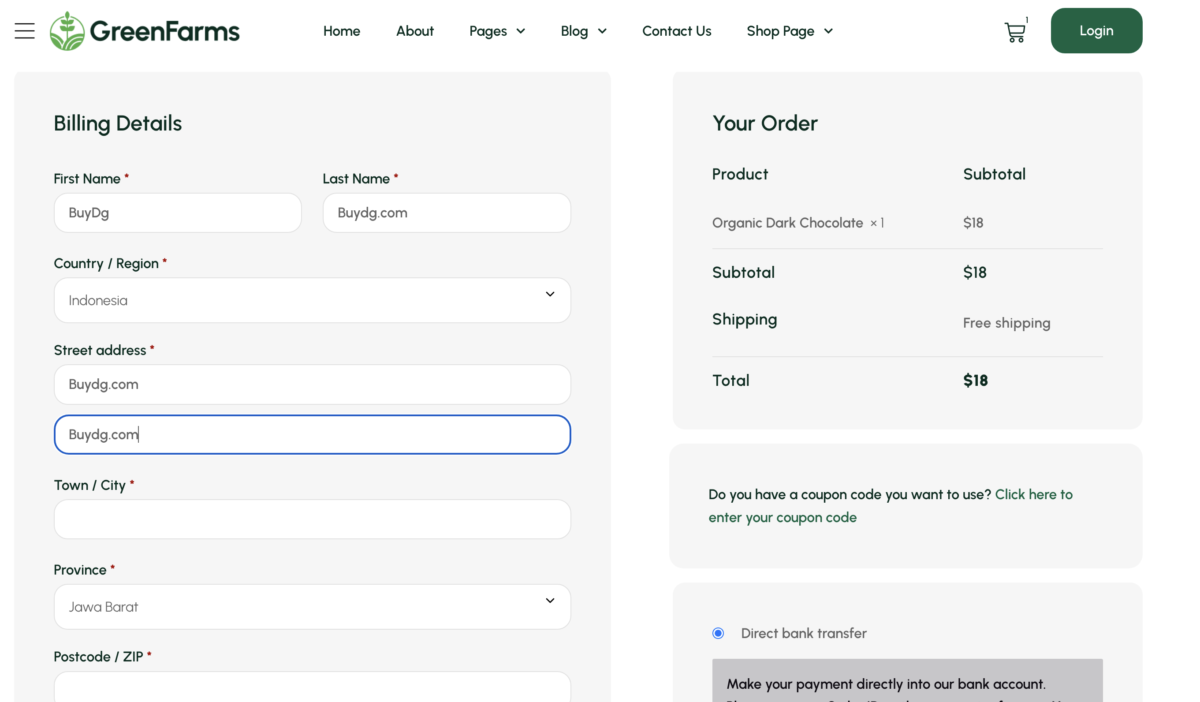Expand the Shop Page navigation dropdown

tap(789, 31)
